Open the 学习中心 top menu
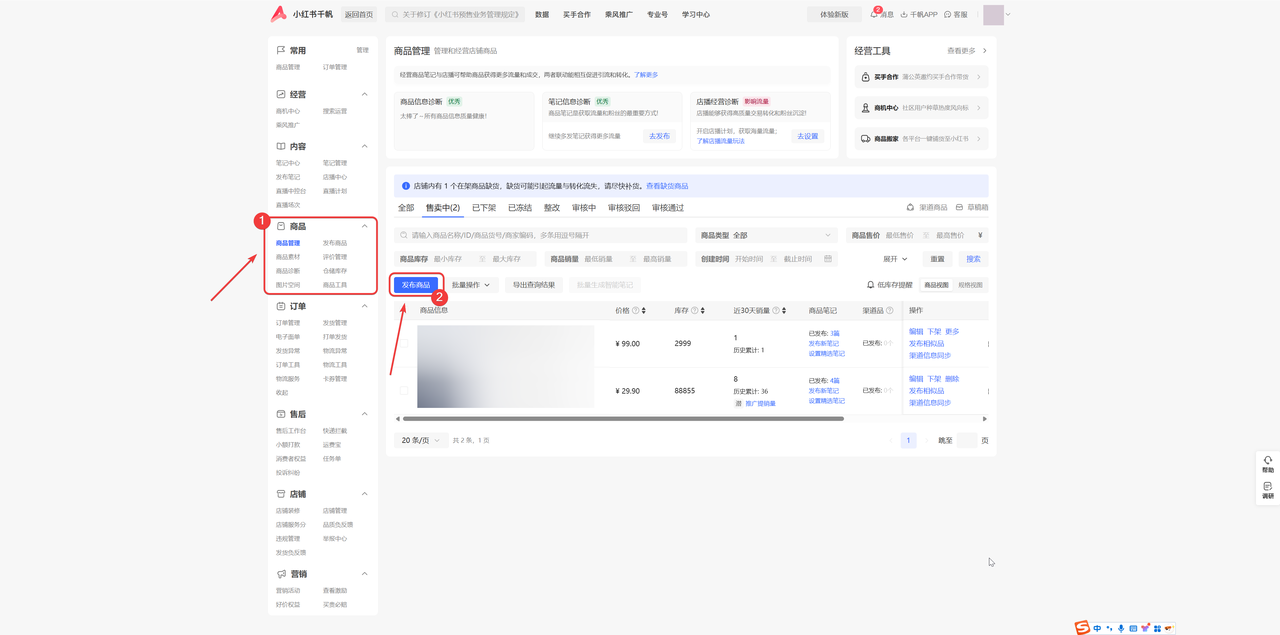Viewport: 1280px width, 635px height. pyautogui.click(x=695, y=15)
